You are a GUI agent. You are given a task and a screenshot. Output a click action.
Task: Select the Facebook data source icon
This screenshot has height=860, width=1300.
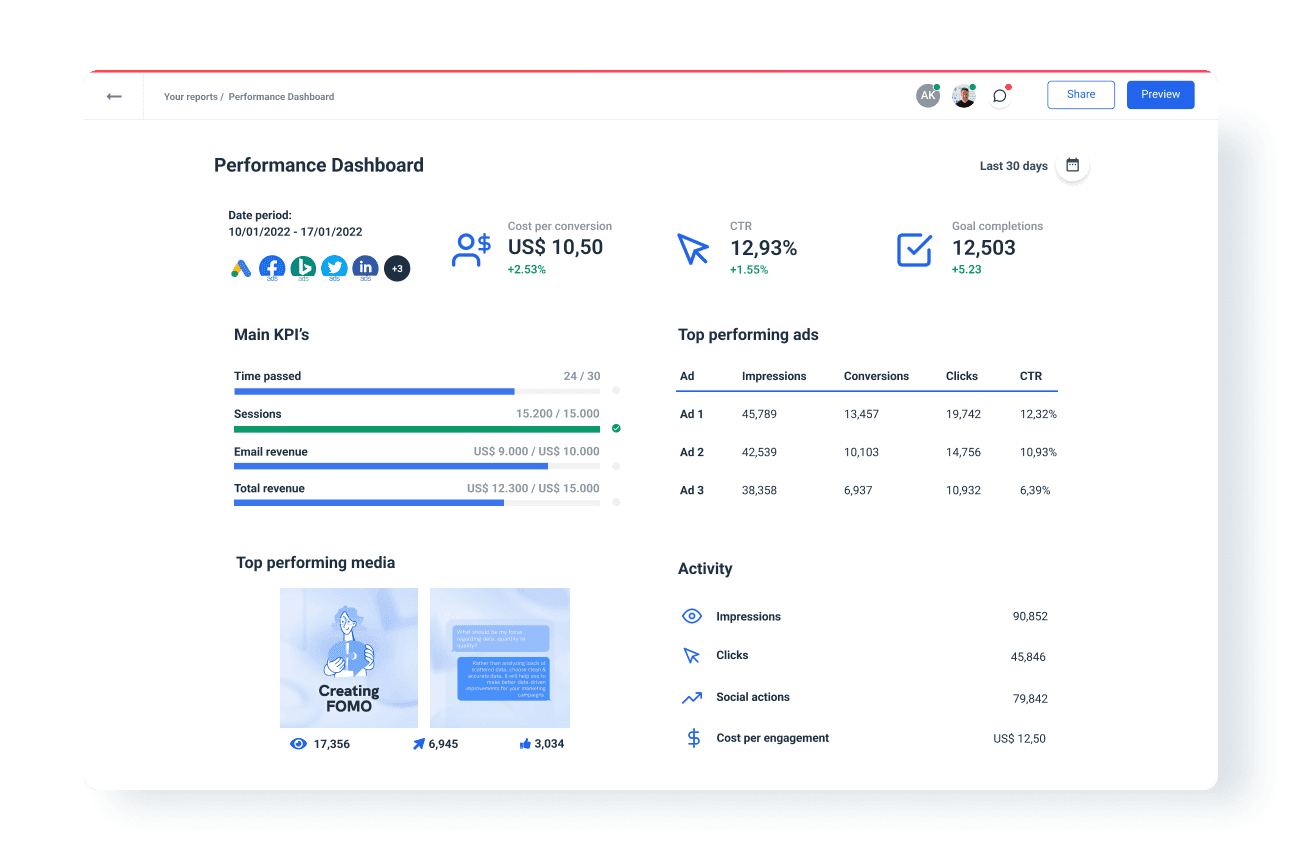click(x=272, y=267)
